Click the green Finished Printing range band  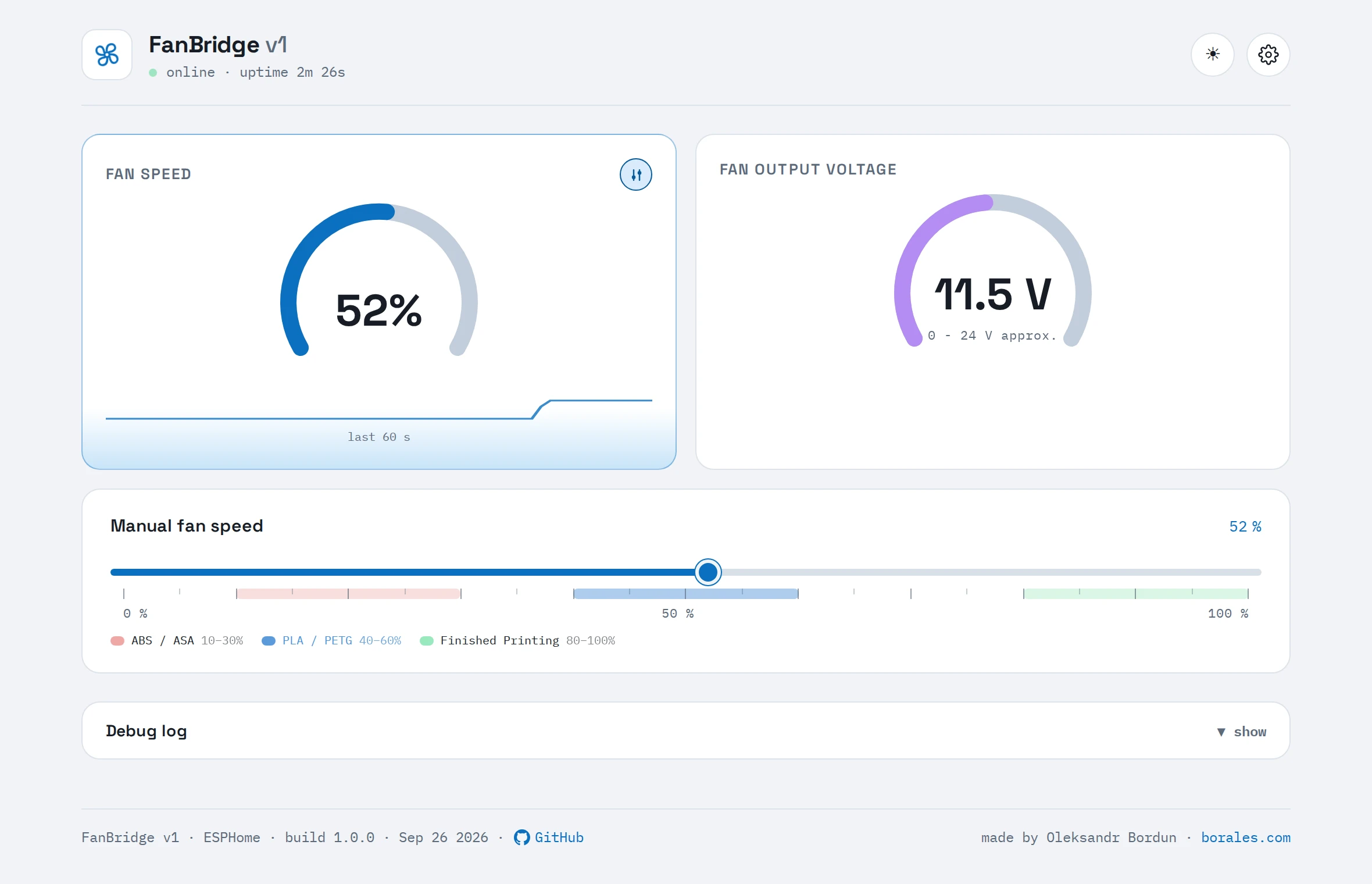point(1136,594)
